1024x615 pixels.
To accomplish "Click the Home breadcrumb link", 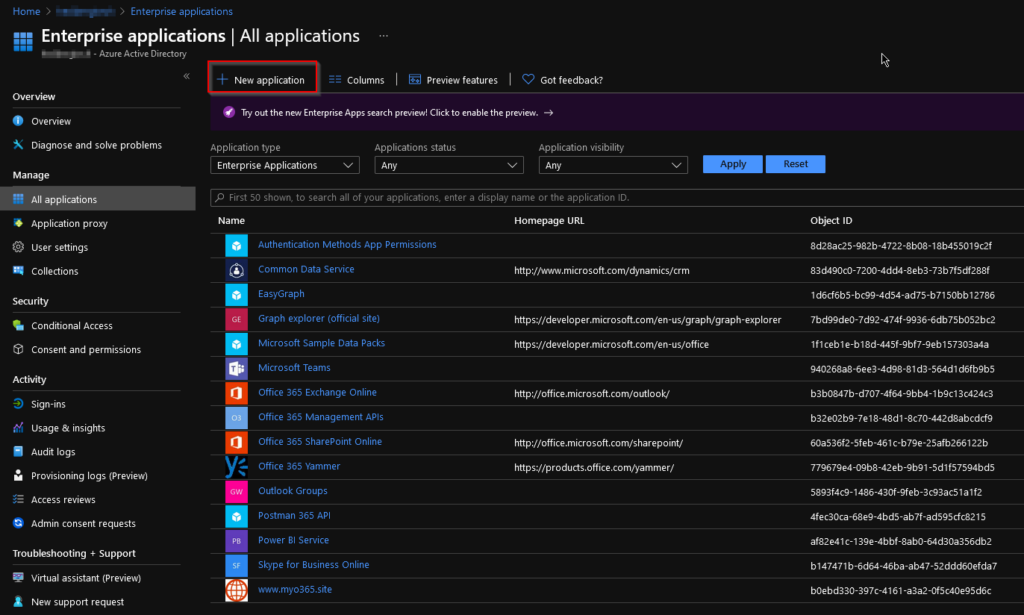I will (26, 11).
